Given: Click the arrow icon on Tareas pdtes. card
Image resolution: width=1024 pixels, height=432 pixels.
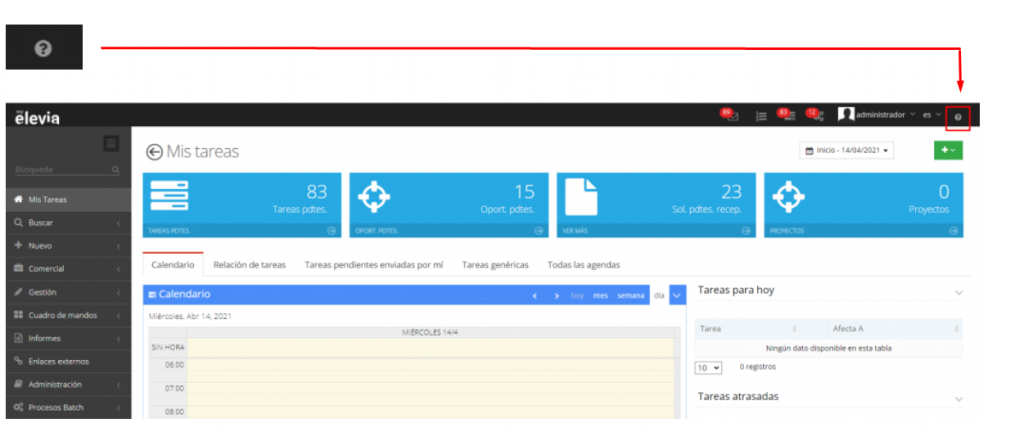Looking at the screenshot, I should pyautogui.click(x=331, y=231).
